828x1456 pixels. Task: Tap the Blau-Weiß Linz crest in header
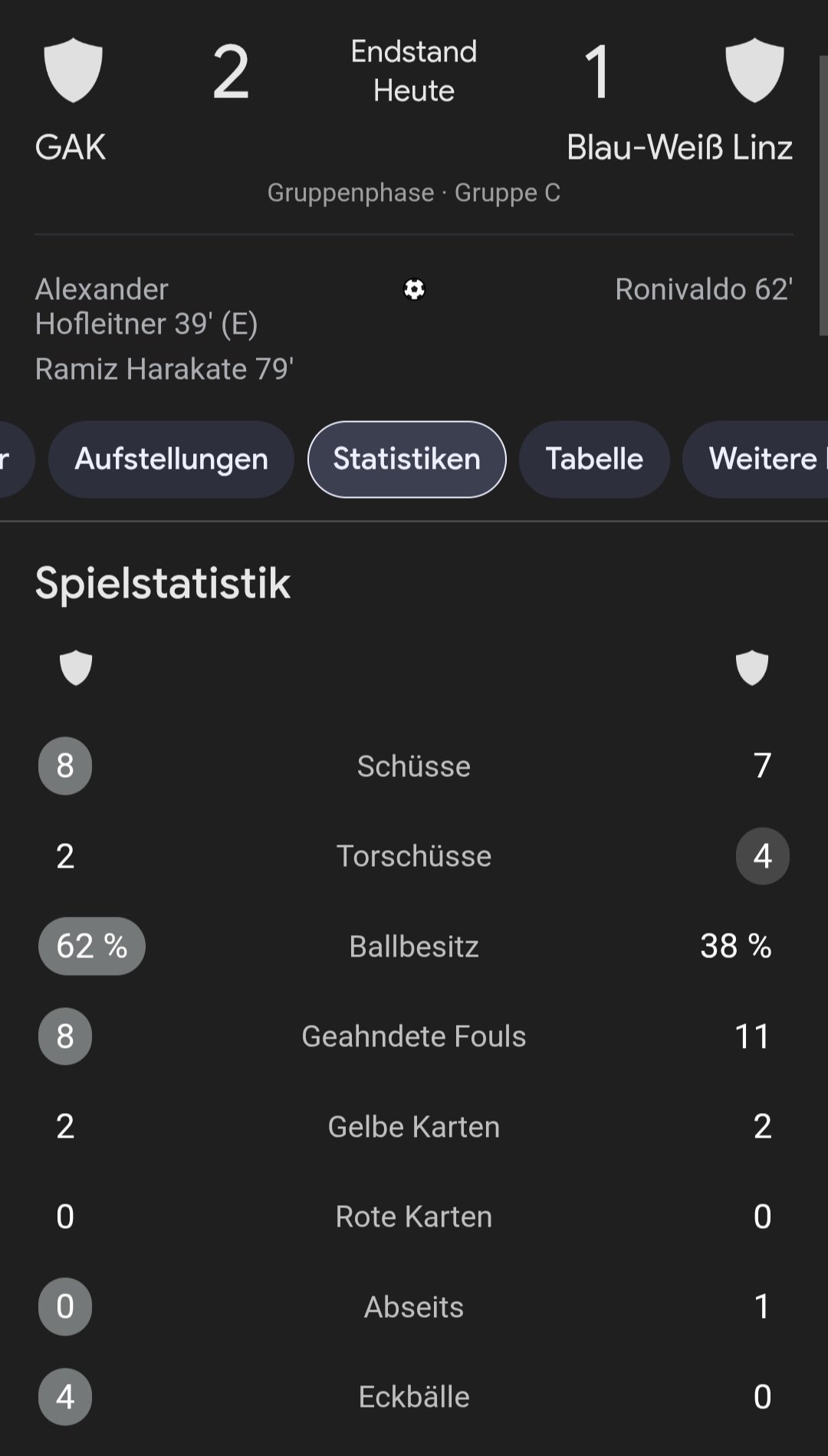754,71
